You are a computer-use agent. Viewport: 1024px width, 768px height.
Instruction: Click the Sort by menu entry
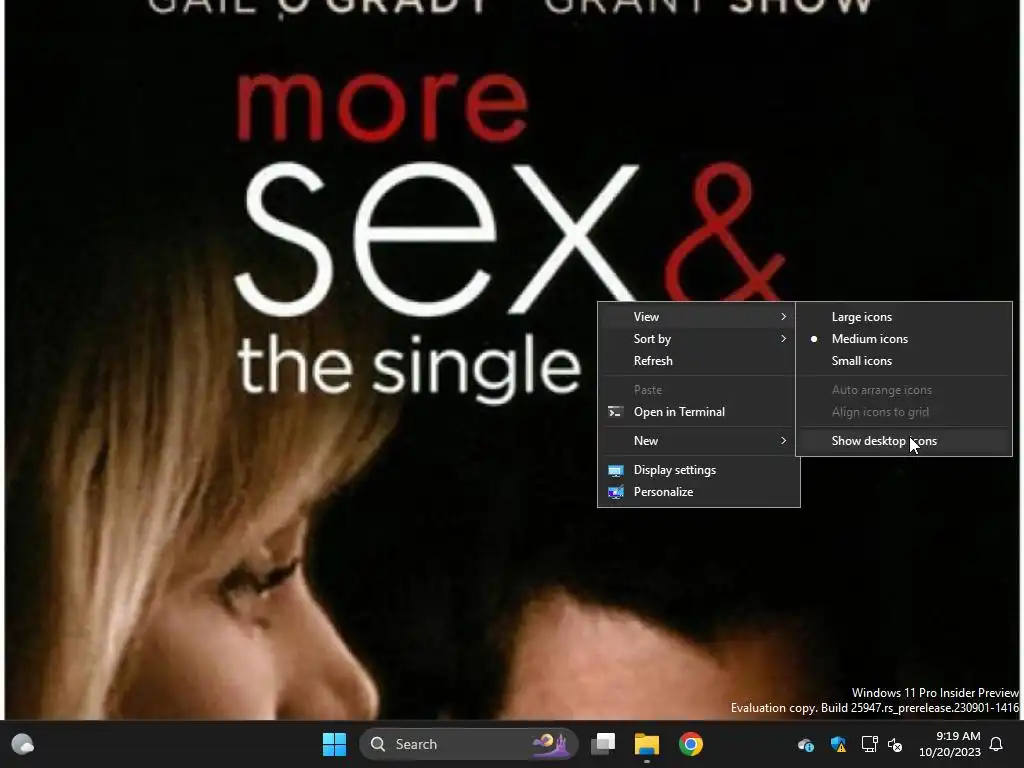[699, 339]
